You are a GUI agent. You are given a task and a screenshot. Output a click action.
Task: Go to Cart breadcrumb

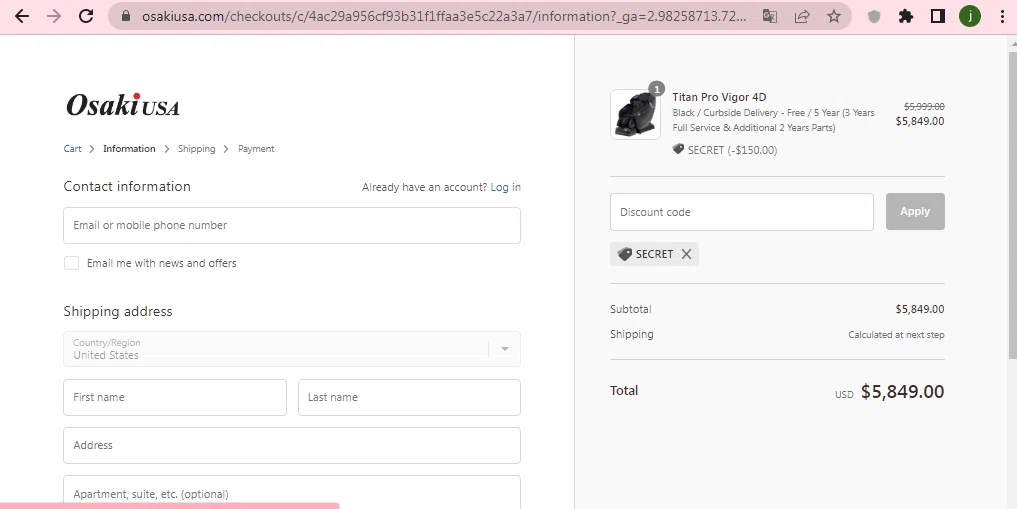pyautogui.click(x=72, y=148)
